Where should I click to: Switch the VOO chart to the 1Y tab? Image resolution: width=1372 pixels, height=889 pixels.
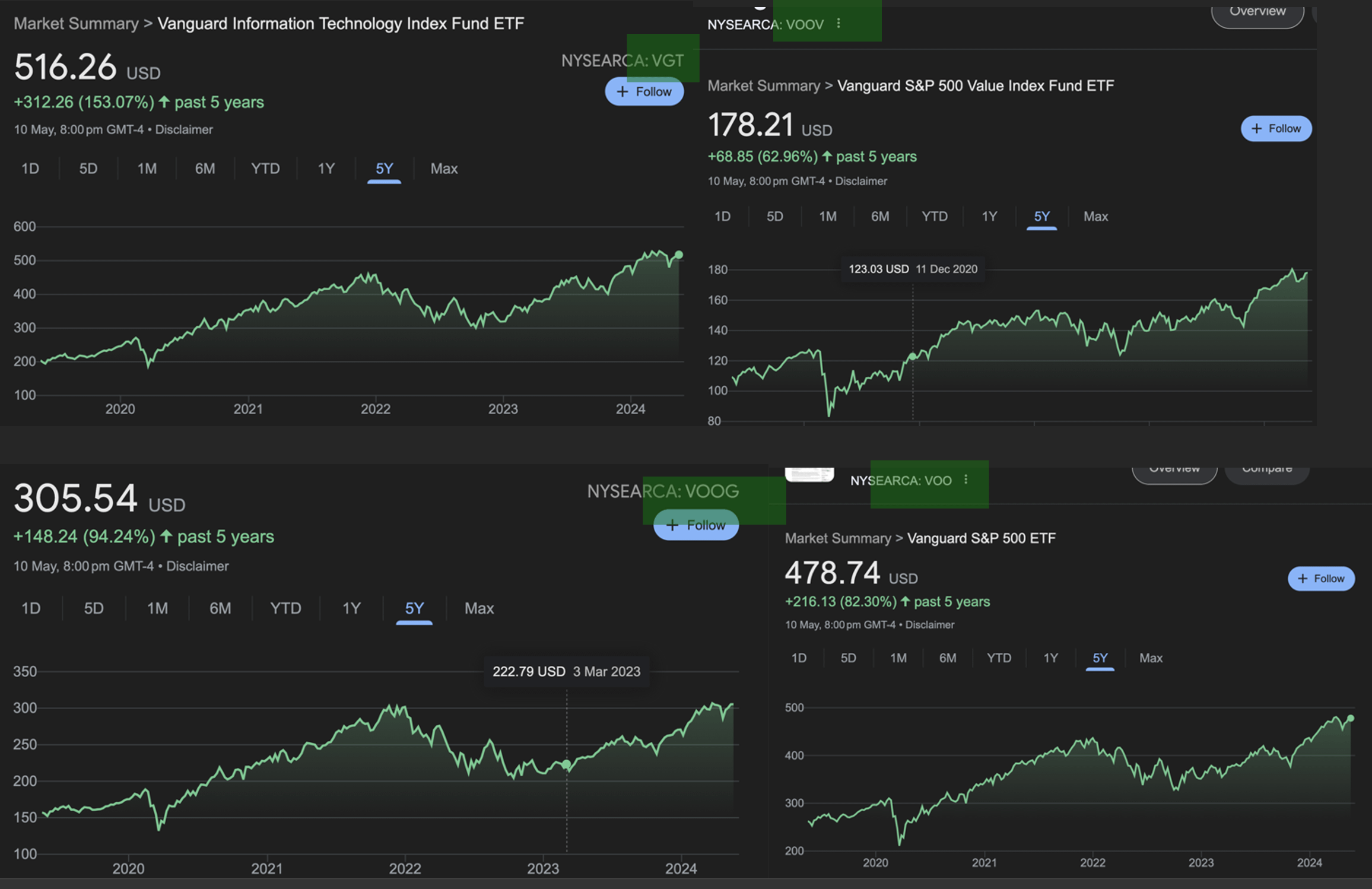click(x=1050, y=658)
